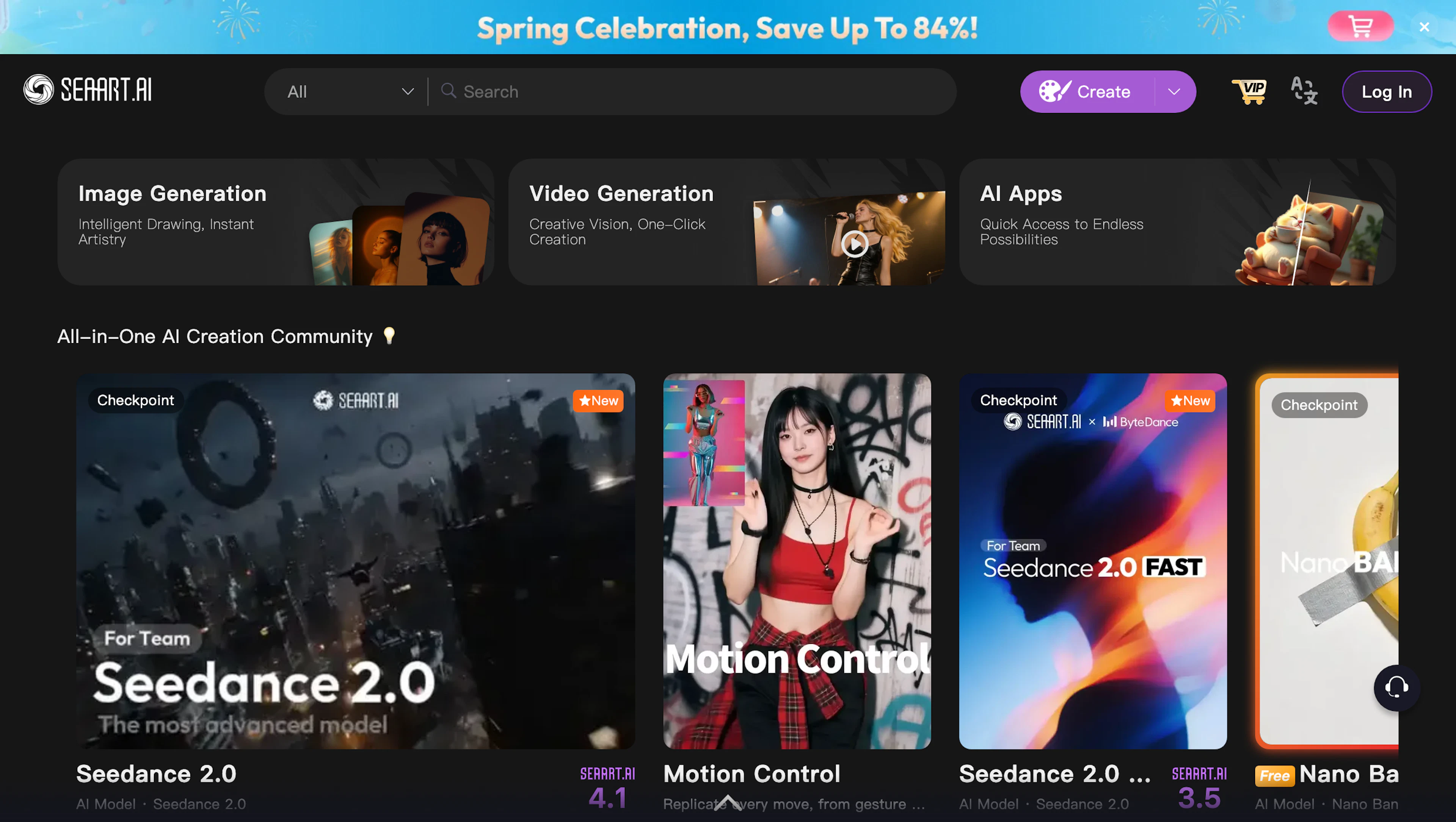Click the Checkpoint tag on the Nano Banana card
The height and width of the screenshot is (822, 1456).
[x=1319, y=405]
